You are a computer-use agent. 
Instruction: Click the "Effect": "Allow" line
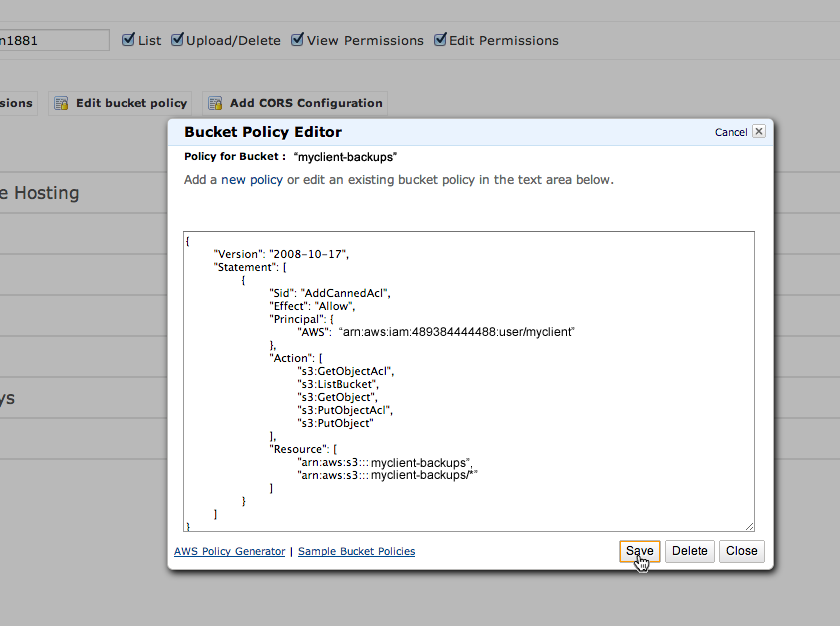(x=312, y=306)
